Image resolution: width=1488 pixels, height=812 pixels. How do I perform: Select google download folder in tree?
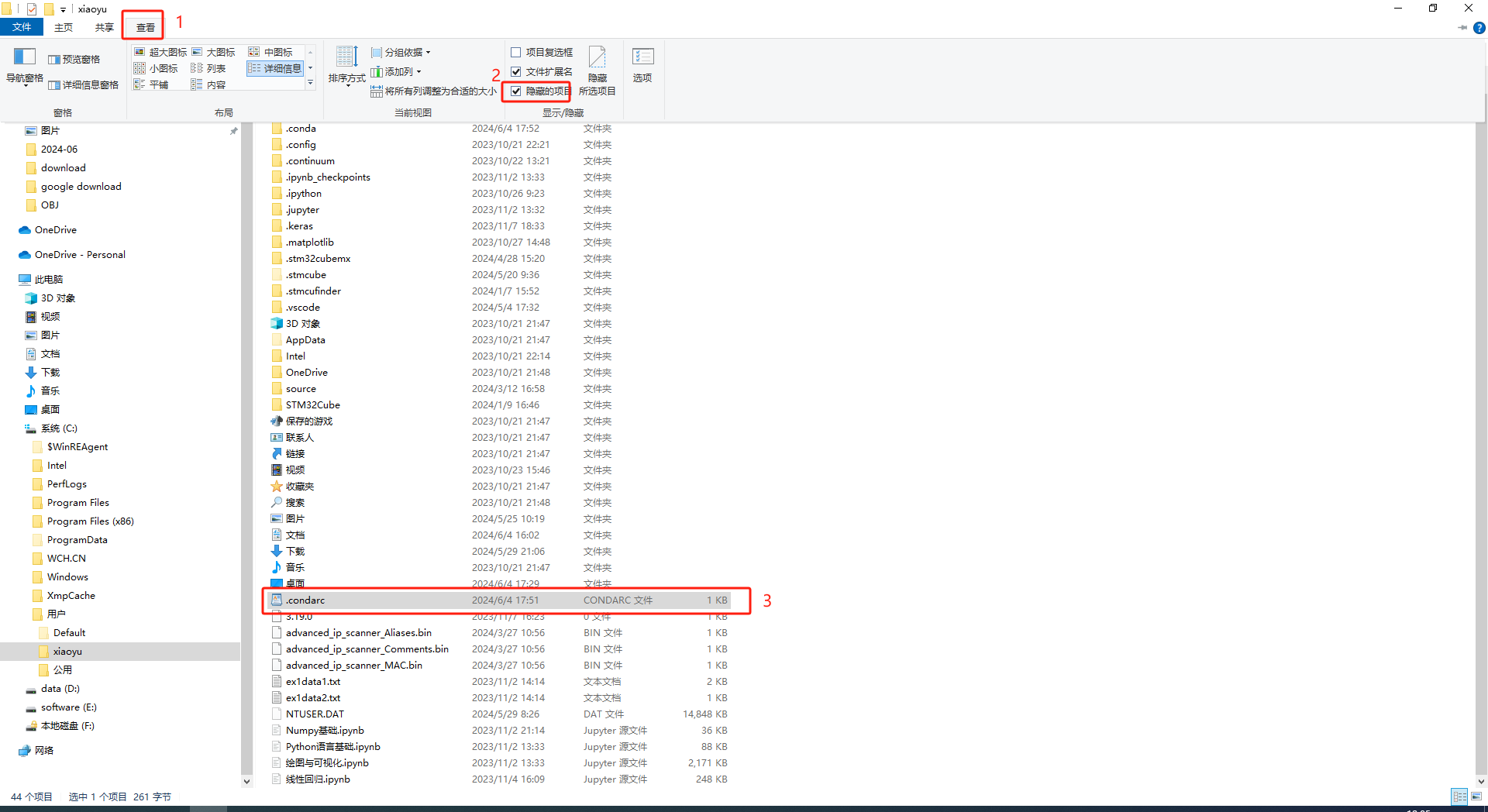pos(74,187)
